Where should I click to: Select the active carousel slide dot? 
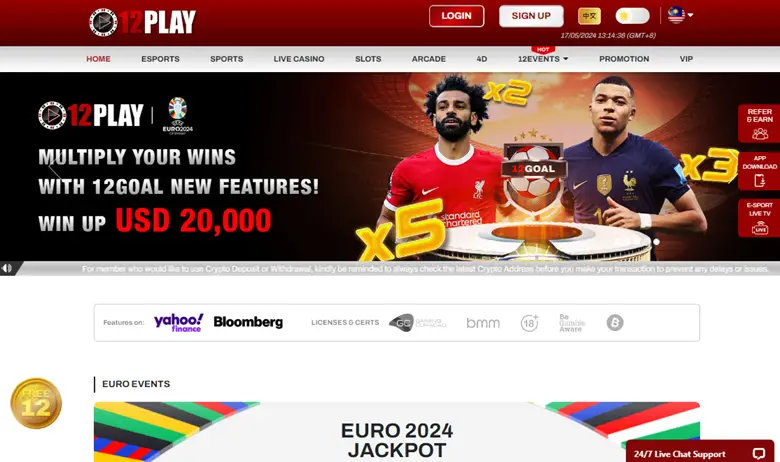[x=656, y=242]
